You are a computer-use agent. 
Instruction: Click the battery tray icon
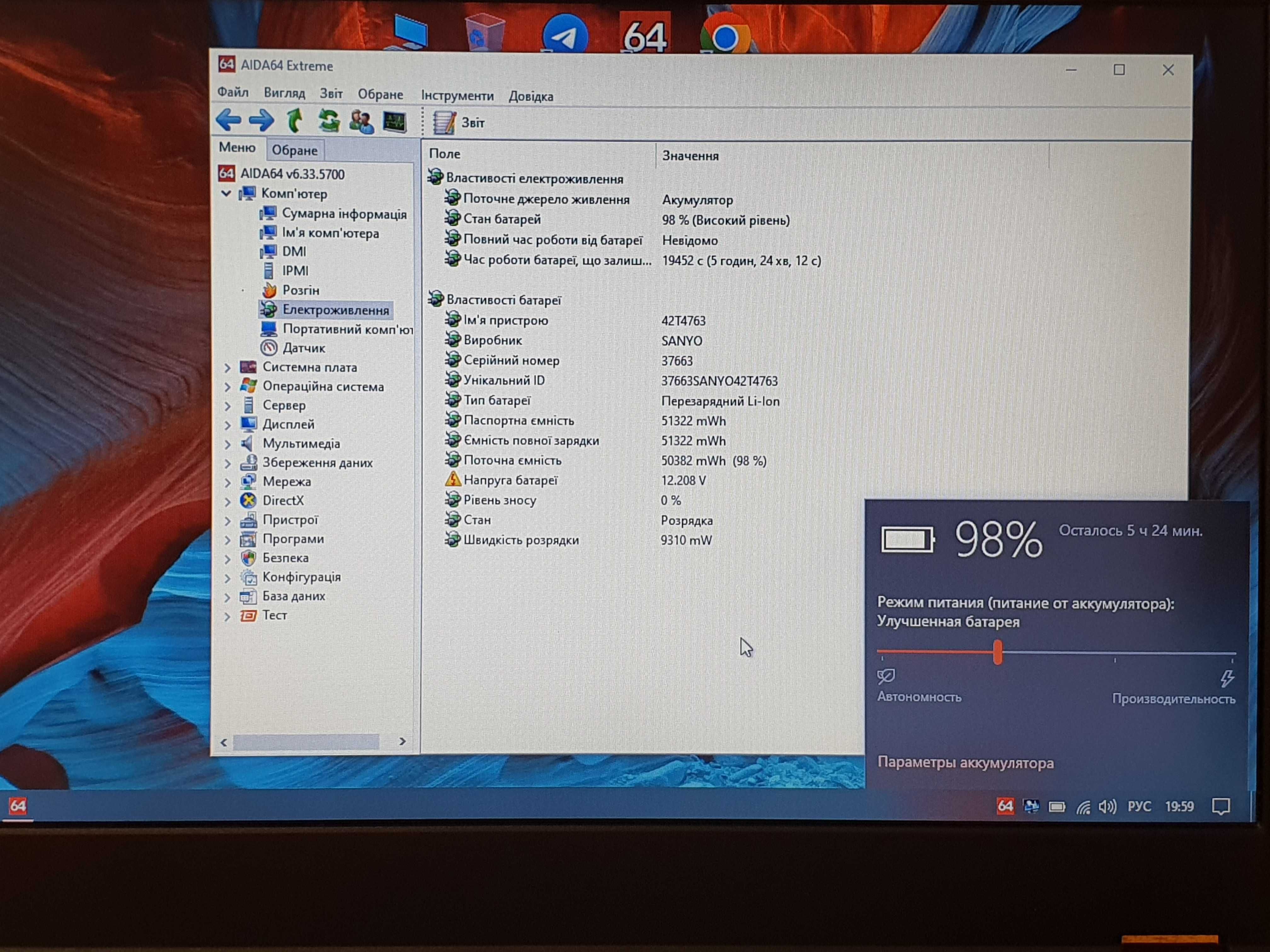(1057, 807)
